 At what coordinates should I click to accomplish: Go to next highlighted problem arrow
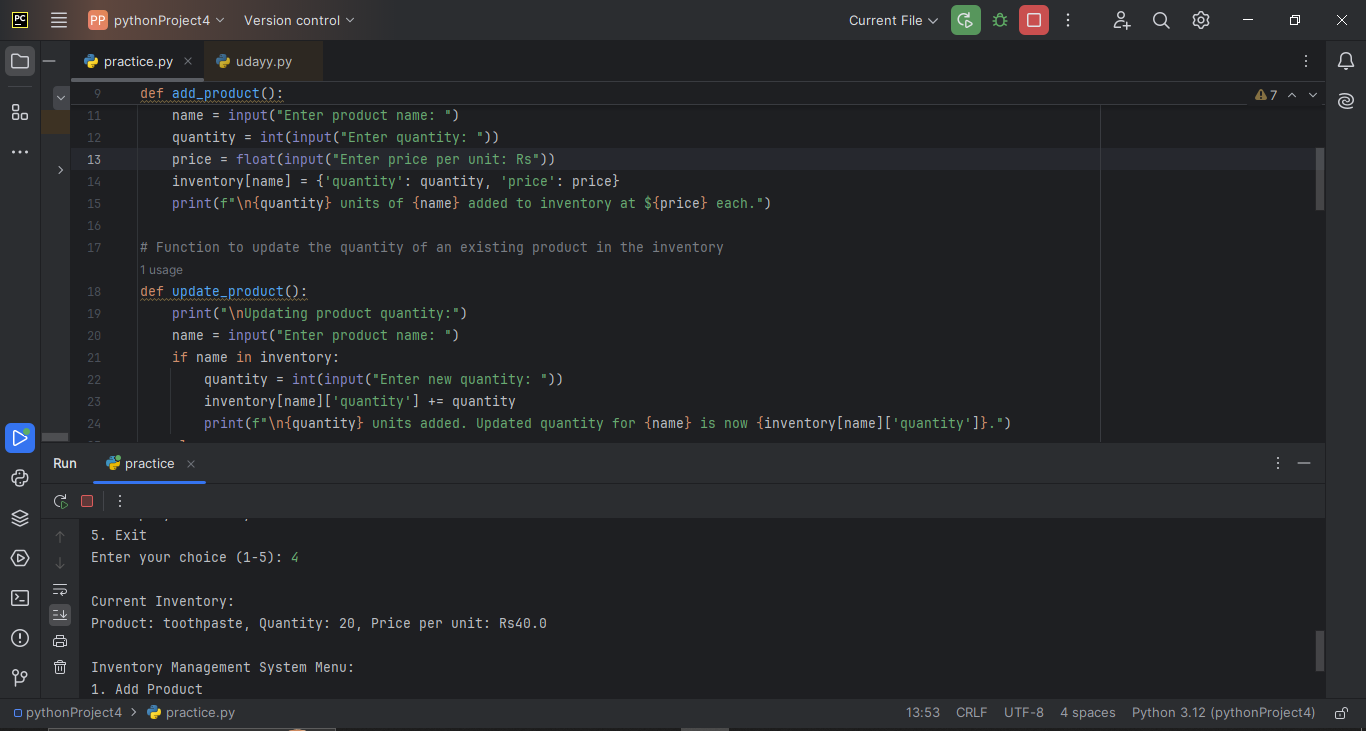tap(1313, 95)
